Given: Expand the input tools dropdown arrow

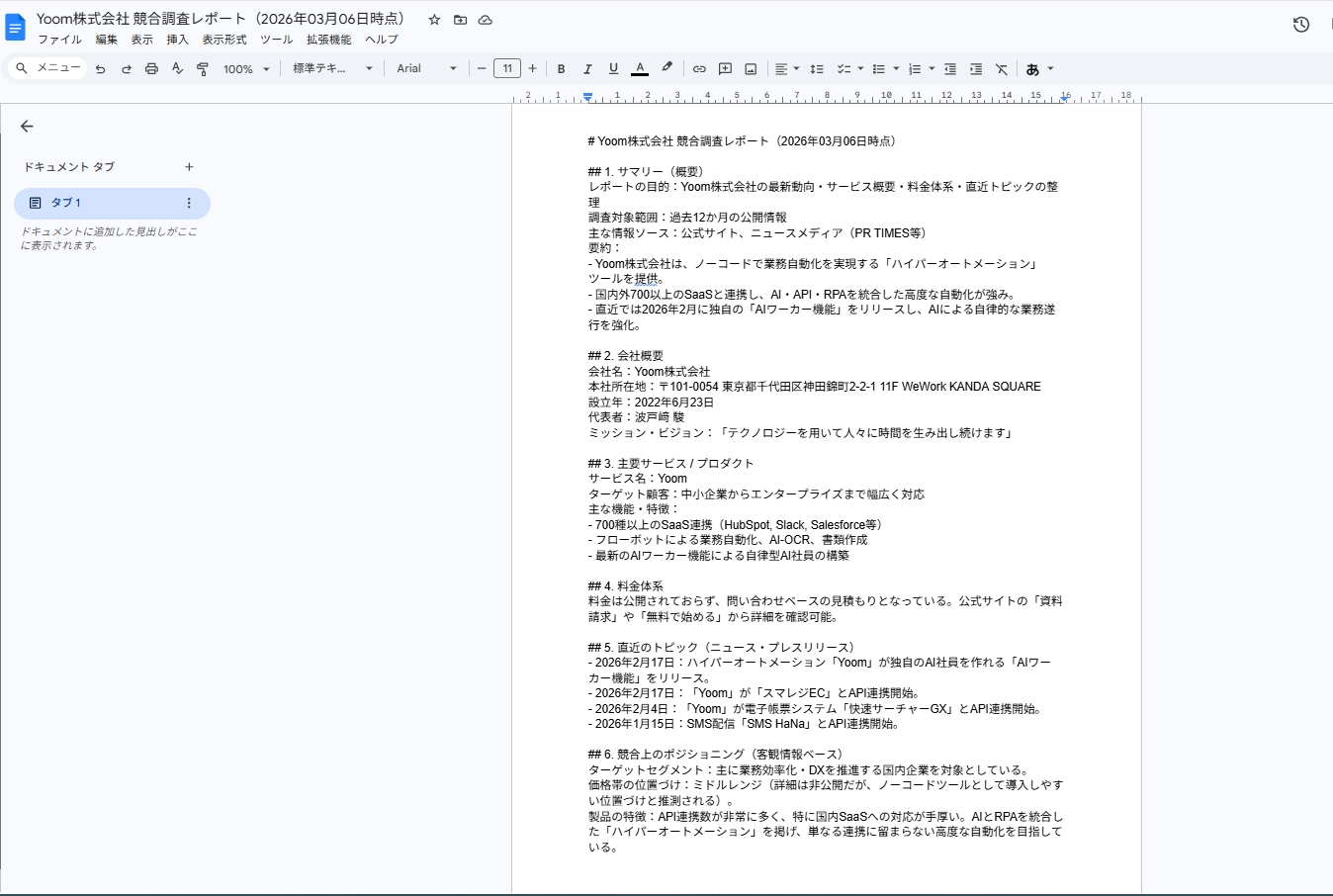Looking at the screenshot, I should pos(1050,69).
